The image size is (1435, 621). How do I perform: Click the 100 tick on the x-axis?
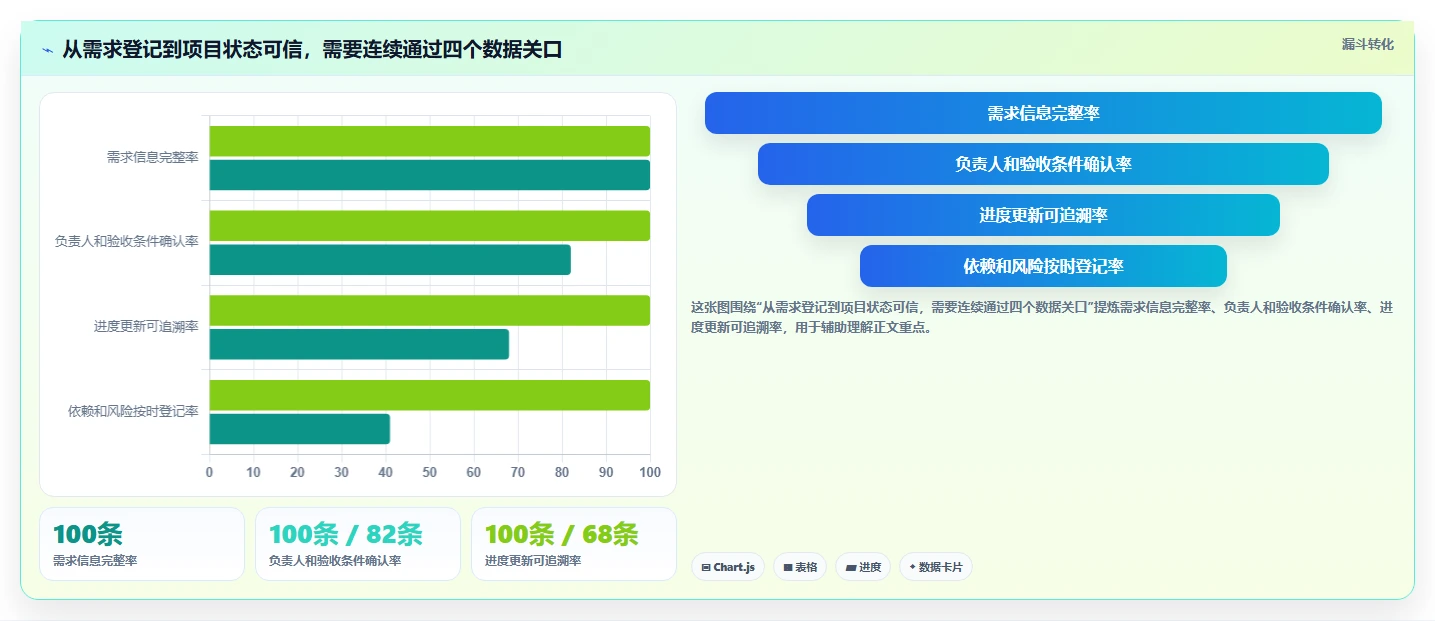(650, 472)
